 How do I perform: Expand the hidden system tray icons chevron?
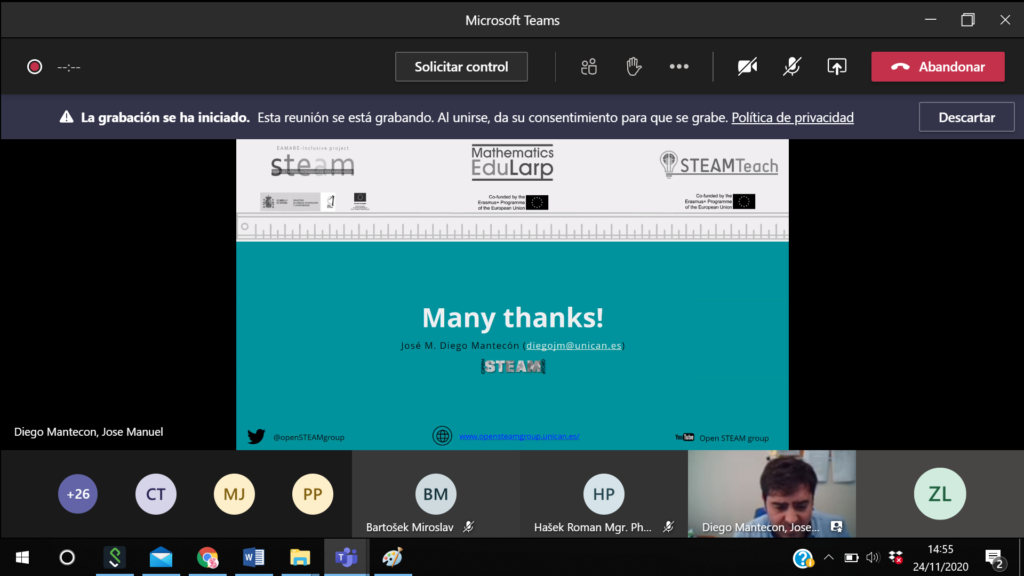pyautogui.click(x=829, y=558)
